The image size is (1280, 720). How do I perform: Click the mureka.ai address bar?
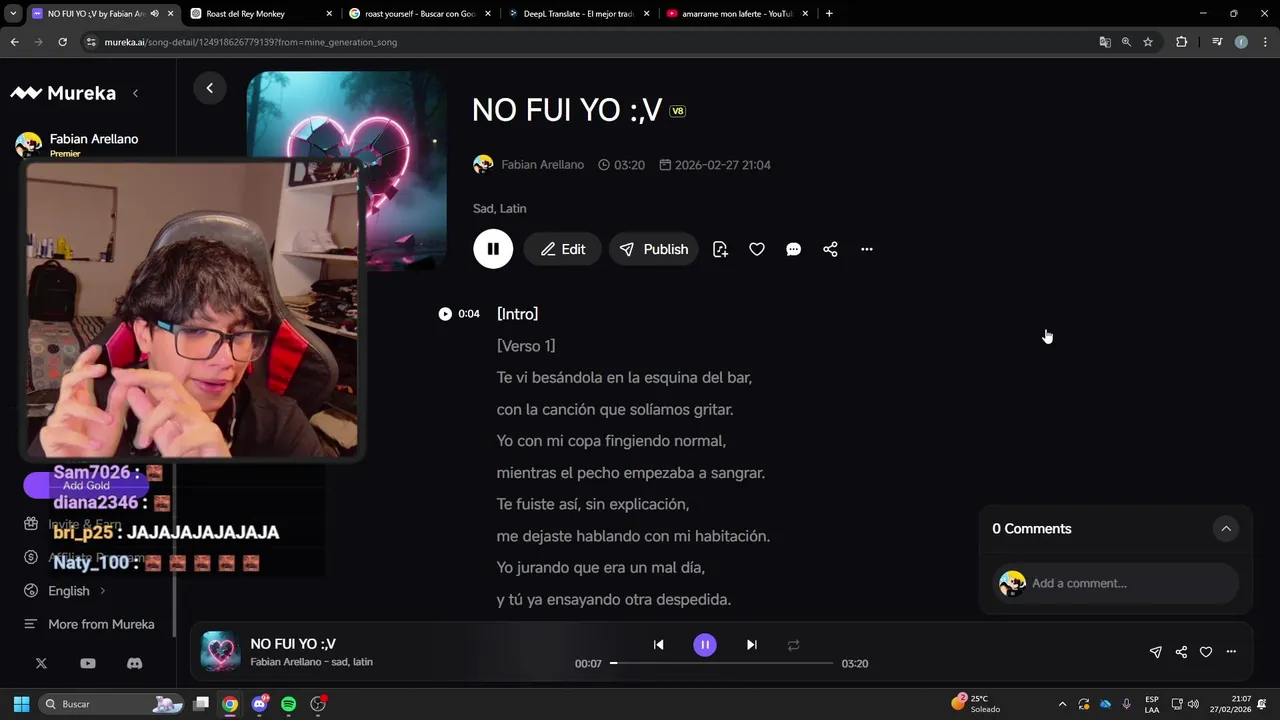point(590,42)
